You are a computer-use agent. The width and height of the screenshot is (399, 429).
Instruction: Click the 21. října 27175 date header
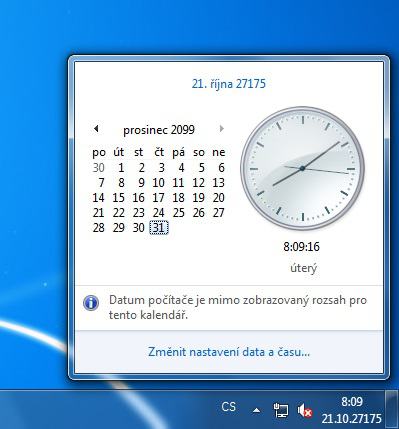click(229, 83)
